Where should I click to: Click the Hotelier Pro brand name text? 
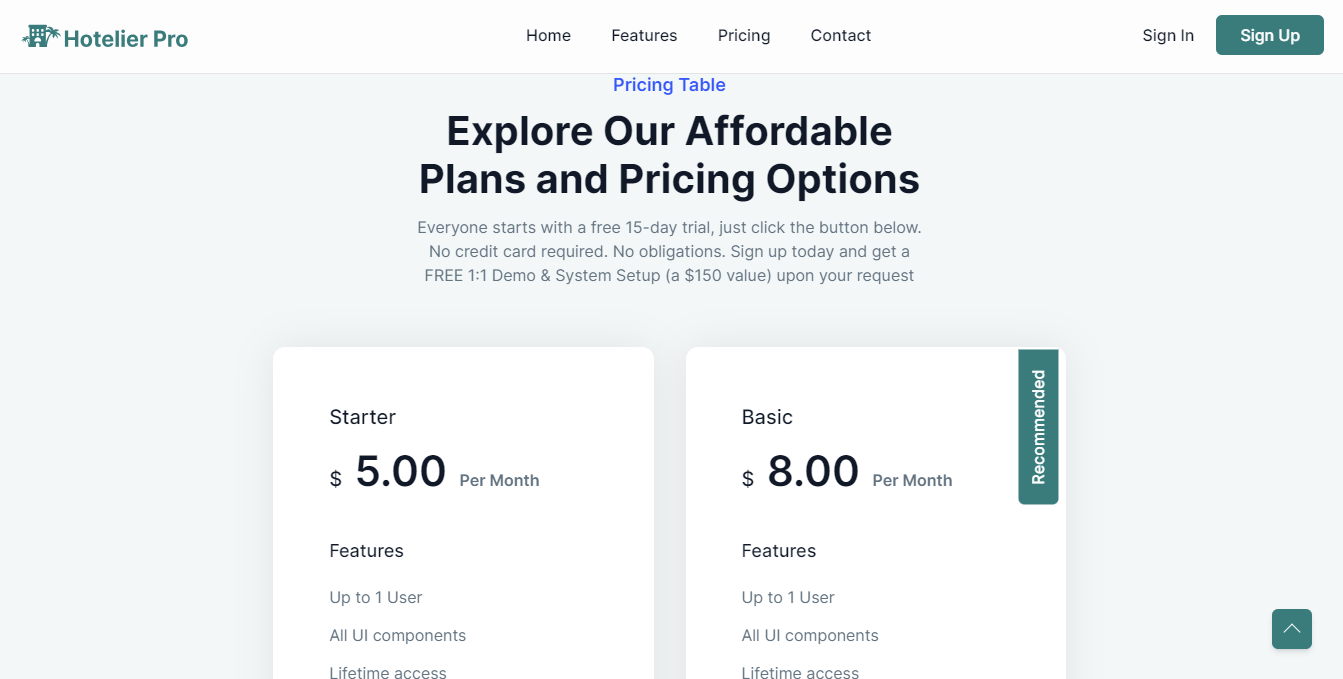126,39
